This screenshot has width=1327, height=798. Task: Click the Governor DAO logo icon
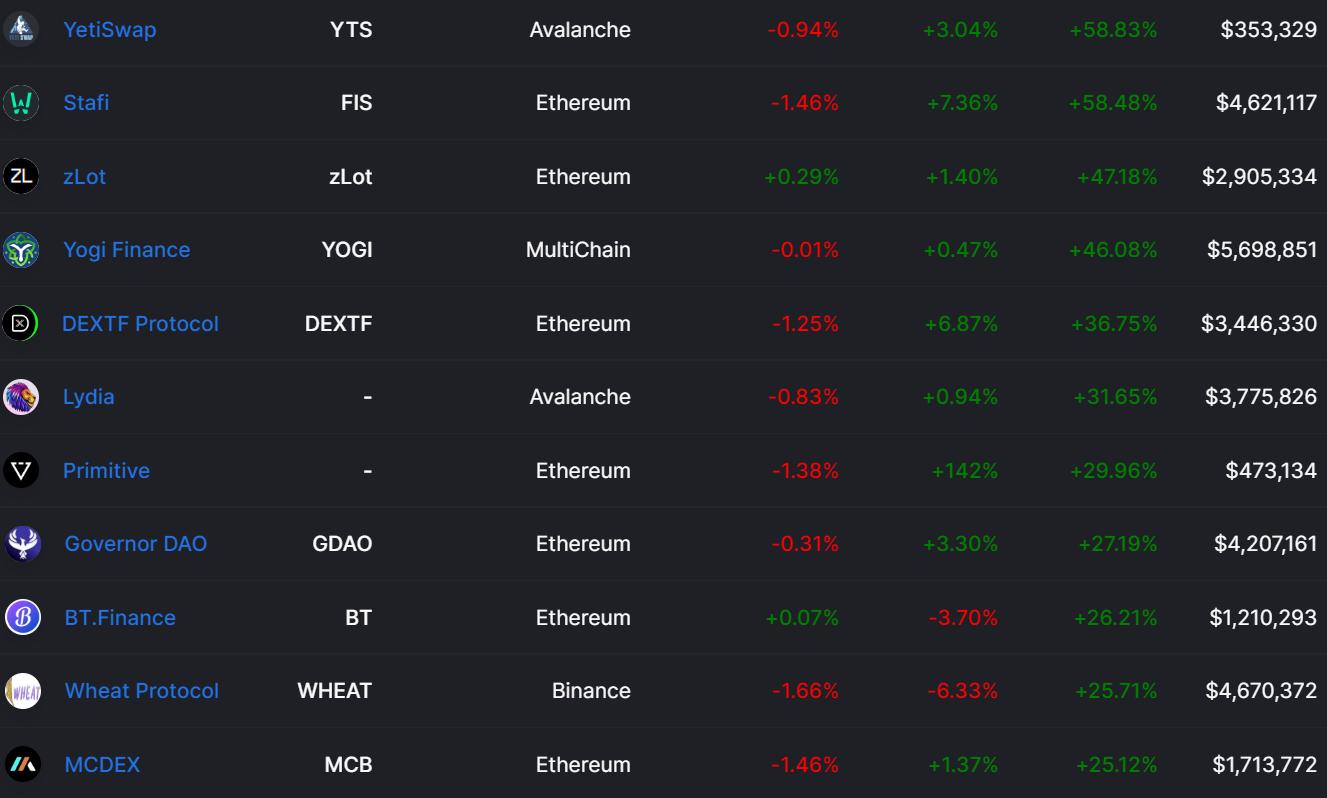point(23,544)
